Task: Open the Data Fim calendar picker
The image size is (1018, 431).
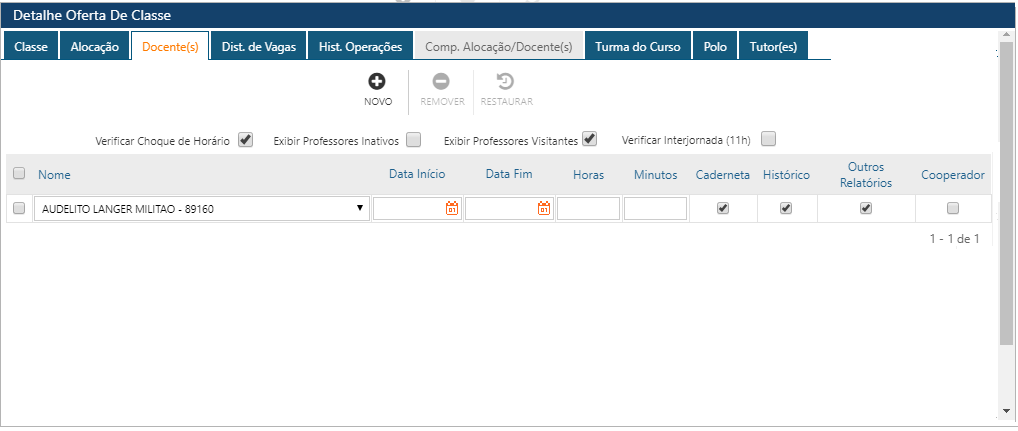Action: [544, 209]
